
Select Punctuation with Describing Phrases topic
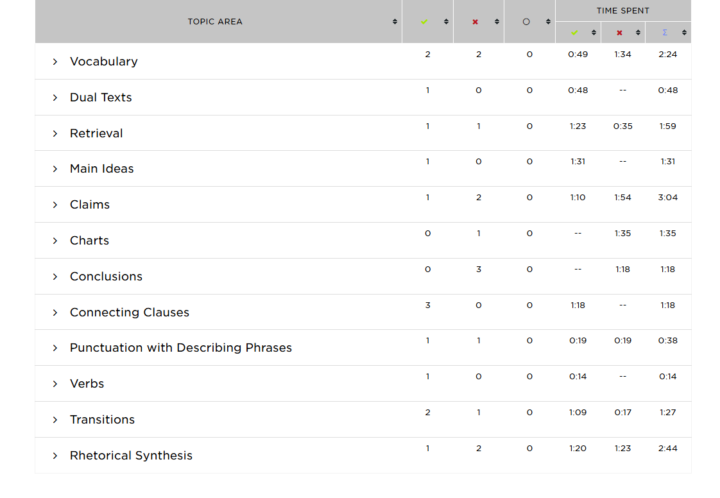click(181, 347)
